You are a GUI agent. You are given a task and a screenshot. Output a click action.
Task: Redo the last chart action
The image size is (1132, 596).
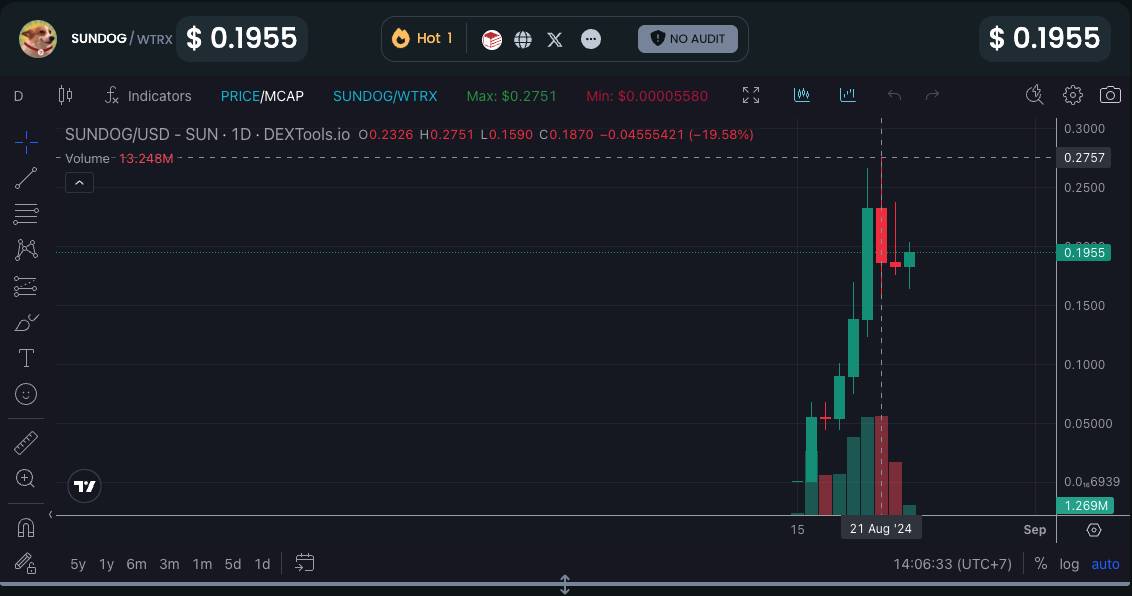click(932, 95)
